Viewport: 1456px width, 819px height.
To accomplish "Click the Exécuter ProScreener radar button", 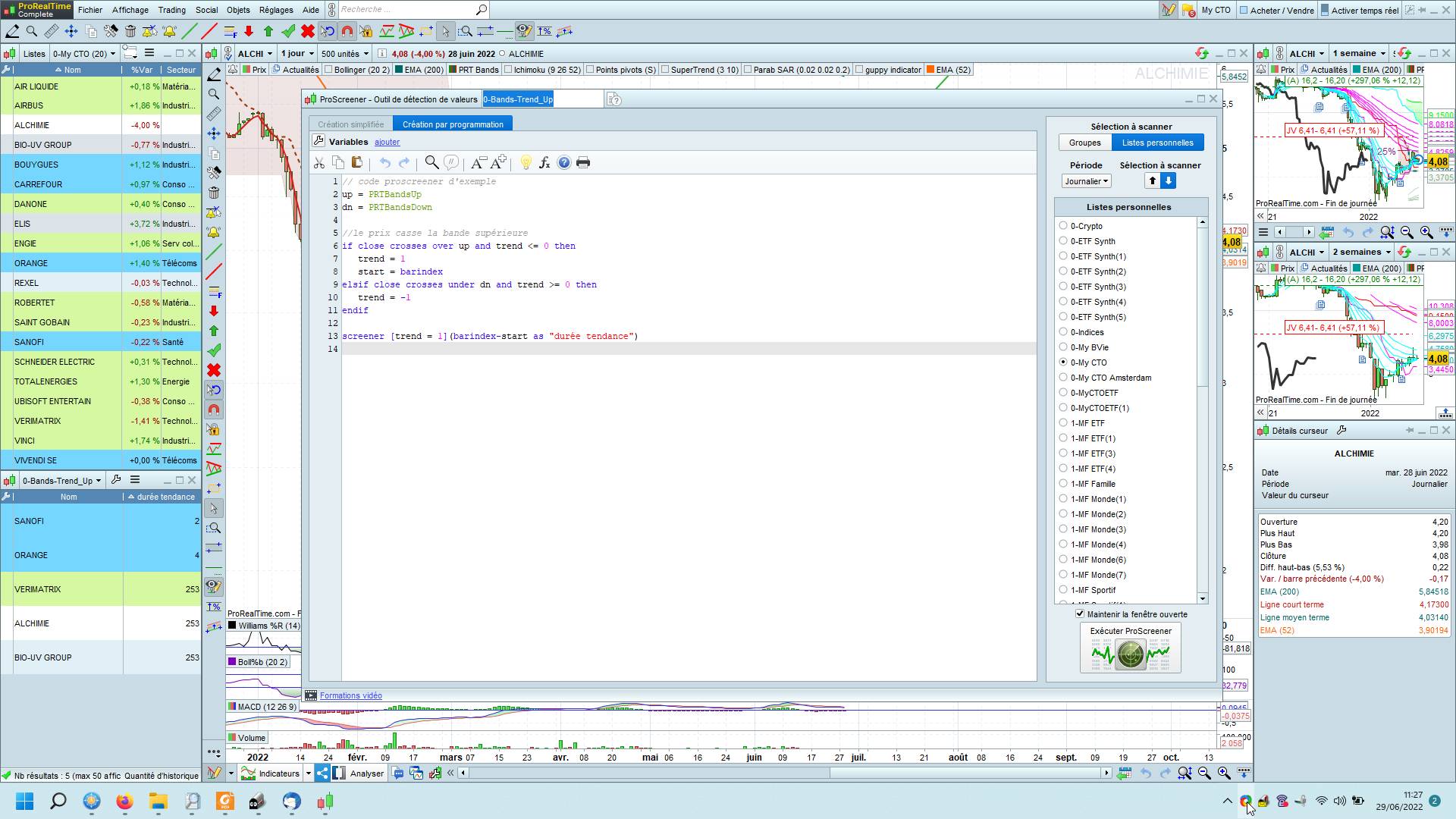I will [1130, 653].
